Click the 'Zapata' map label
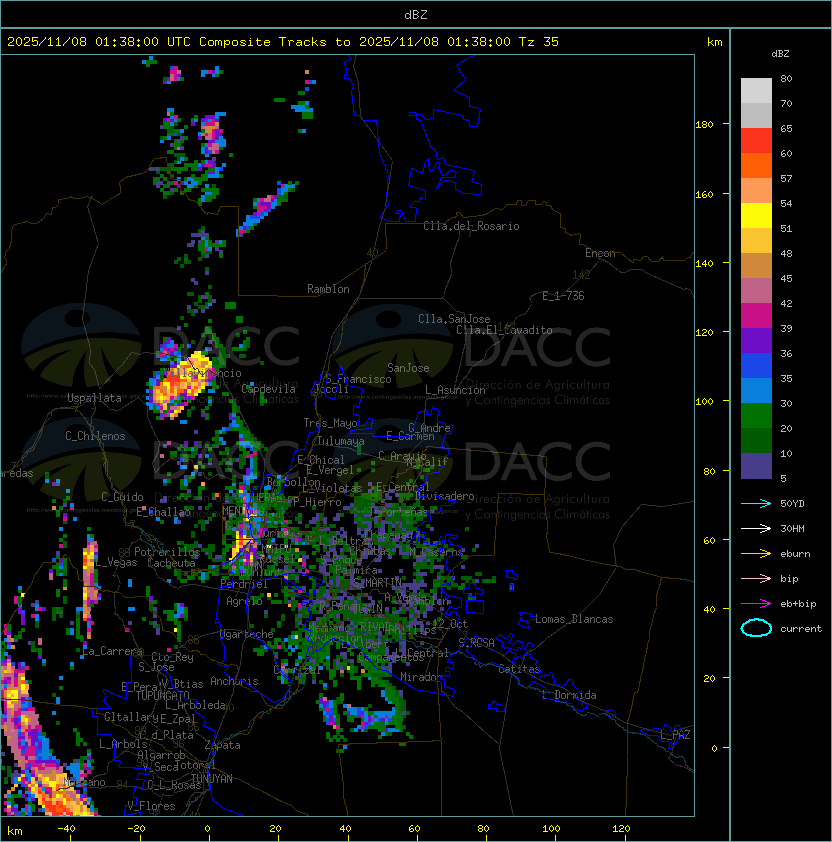832x842 pixels. [222, 745]
